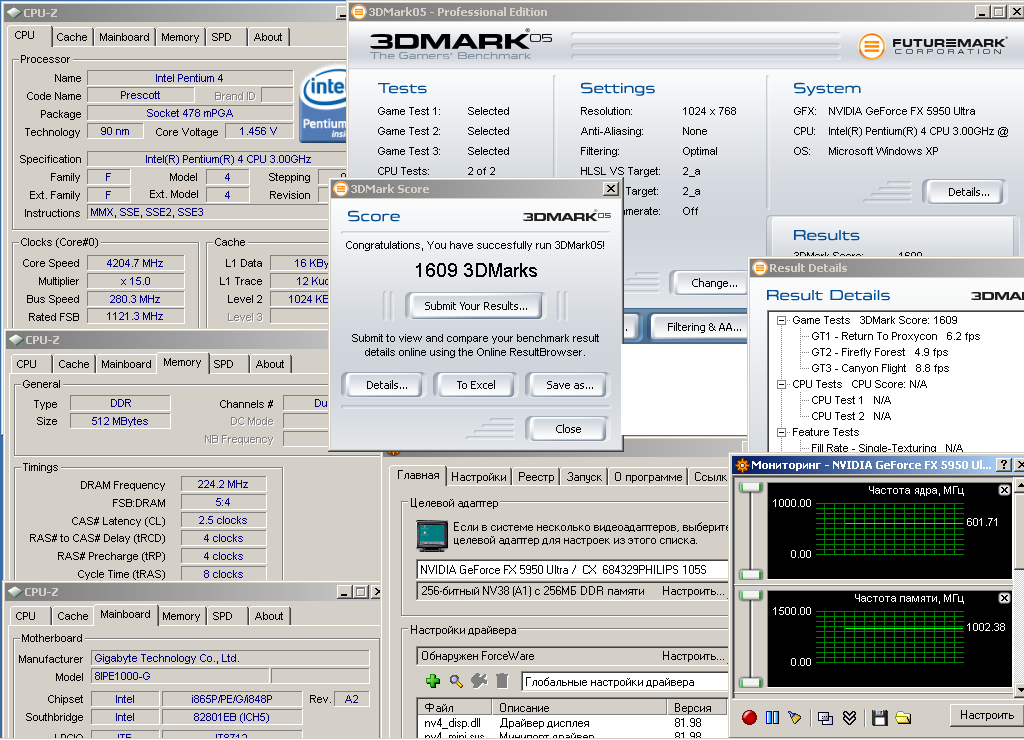Select the Главная tab

(x=418, y=475)
